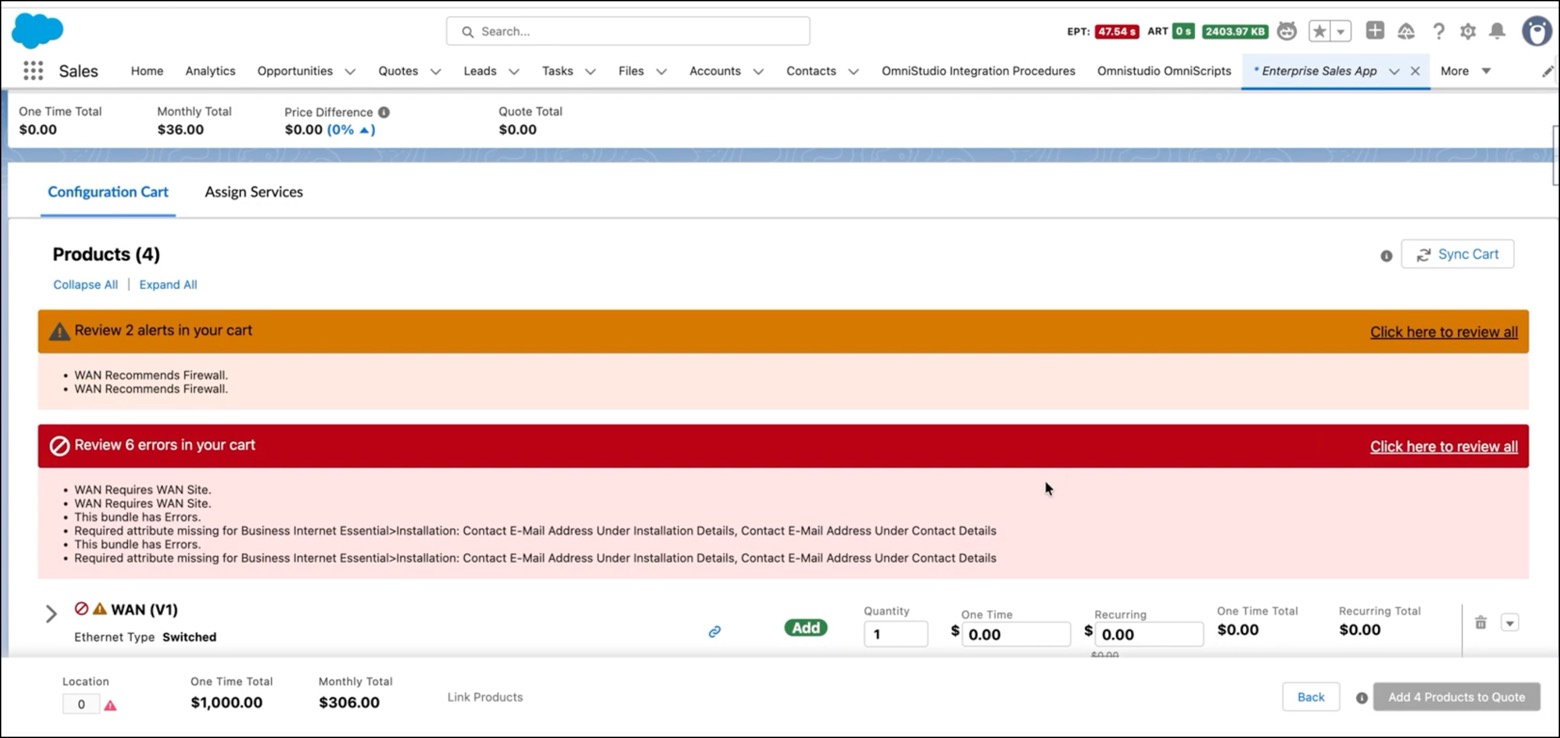Image resolution: width=1560 pixels, height=738 pixels.
Task: Open the Enterprise Sales App tab dropdown
Action: point(1394,72)
